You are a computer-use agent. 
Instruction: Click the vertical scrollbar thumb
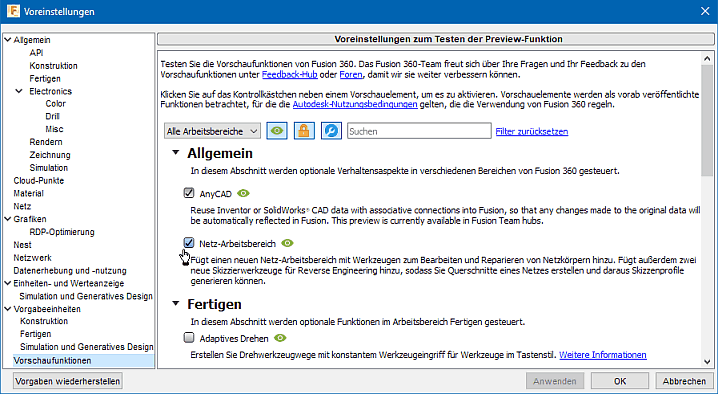[707, 119]
